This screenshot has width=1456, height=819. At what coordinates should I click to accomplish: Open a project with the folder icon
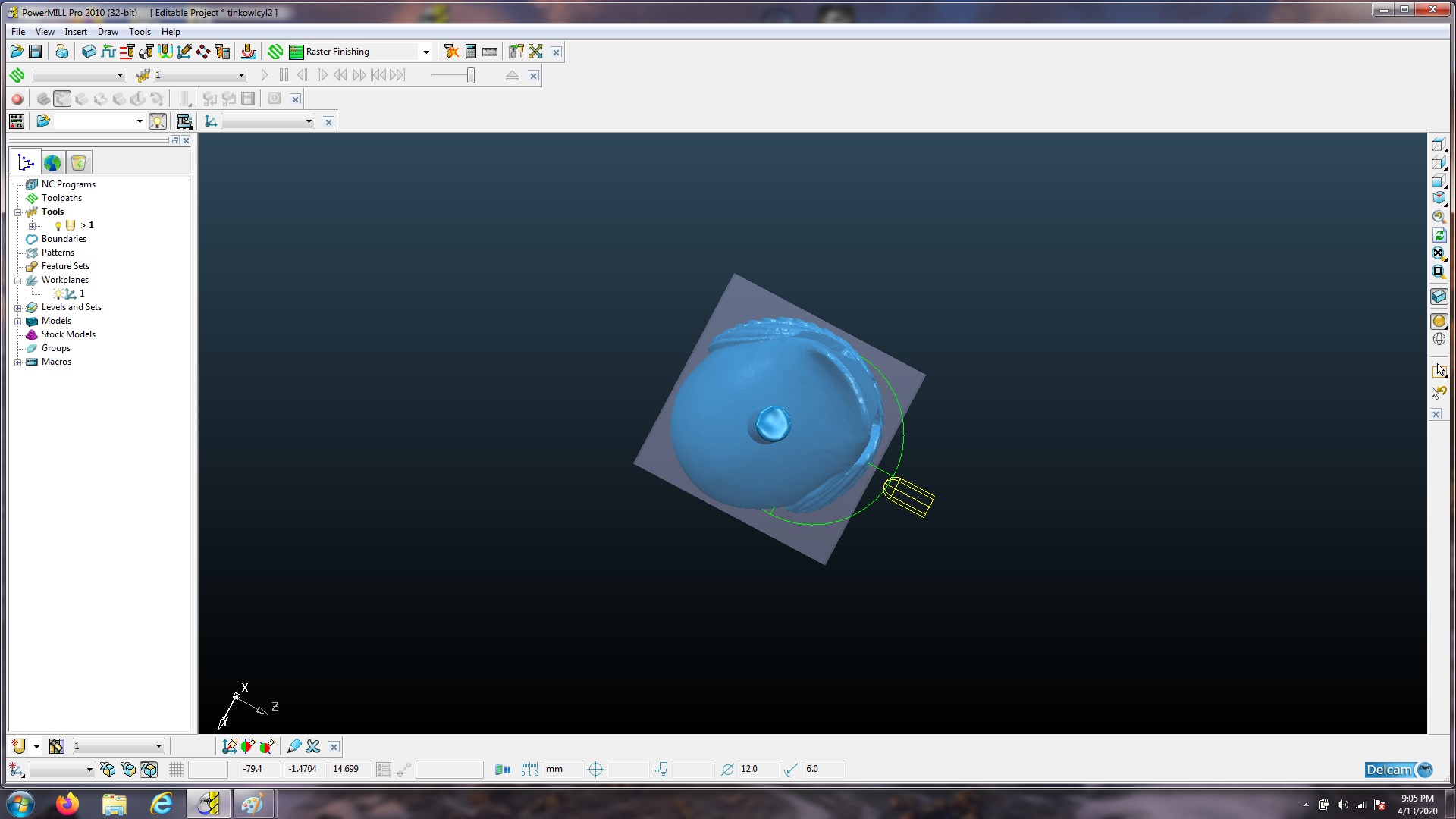[x=17, y=52]
